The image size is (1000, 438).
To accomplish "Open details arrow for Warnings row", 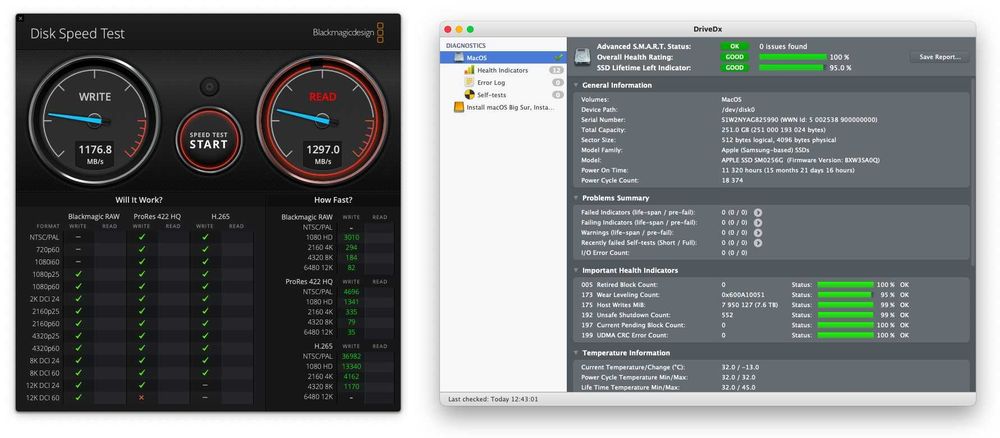I will click(x=758, y=233).
